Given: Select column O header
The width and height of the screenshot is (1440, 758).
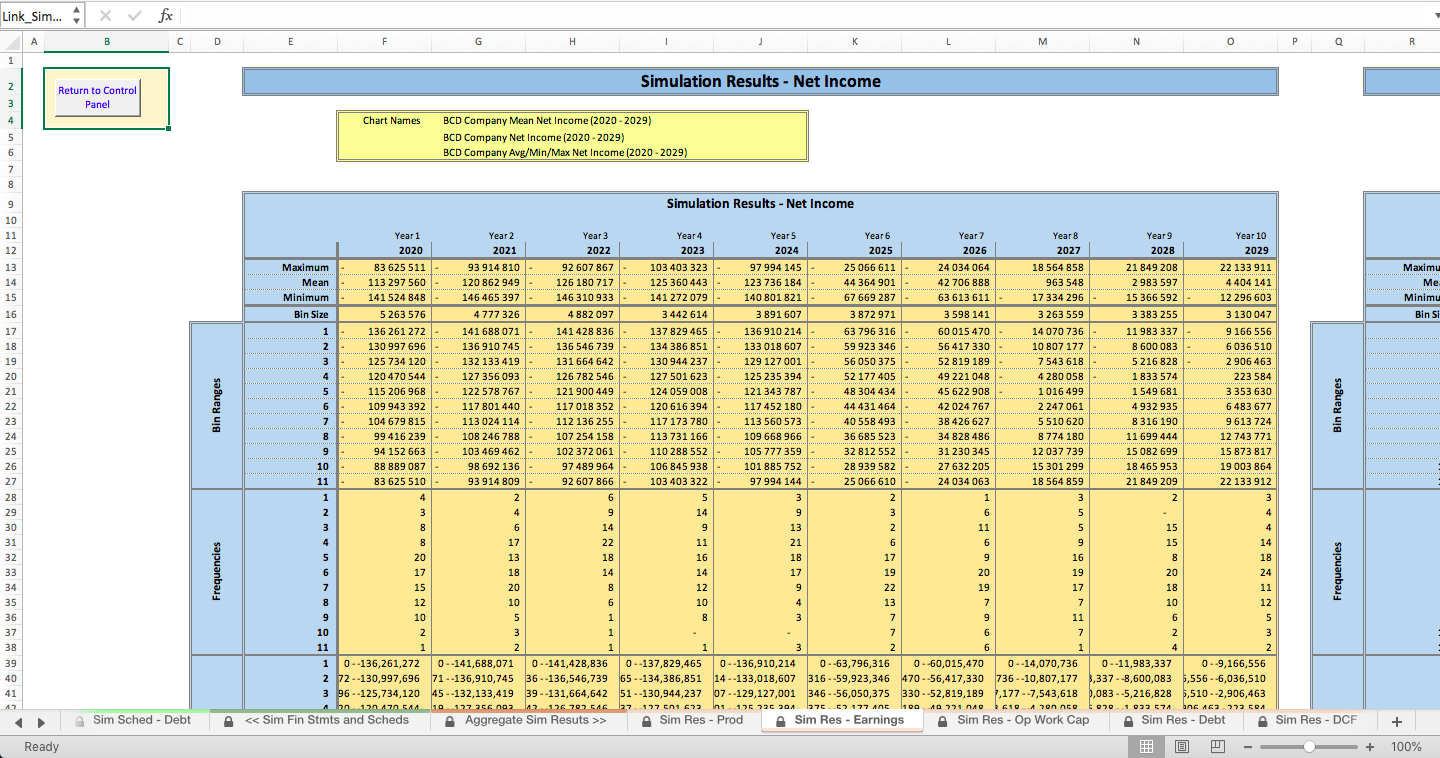Looking at the screenshot, I should (x=1230, y=41).
